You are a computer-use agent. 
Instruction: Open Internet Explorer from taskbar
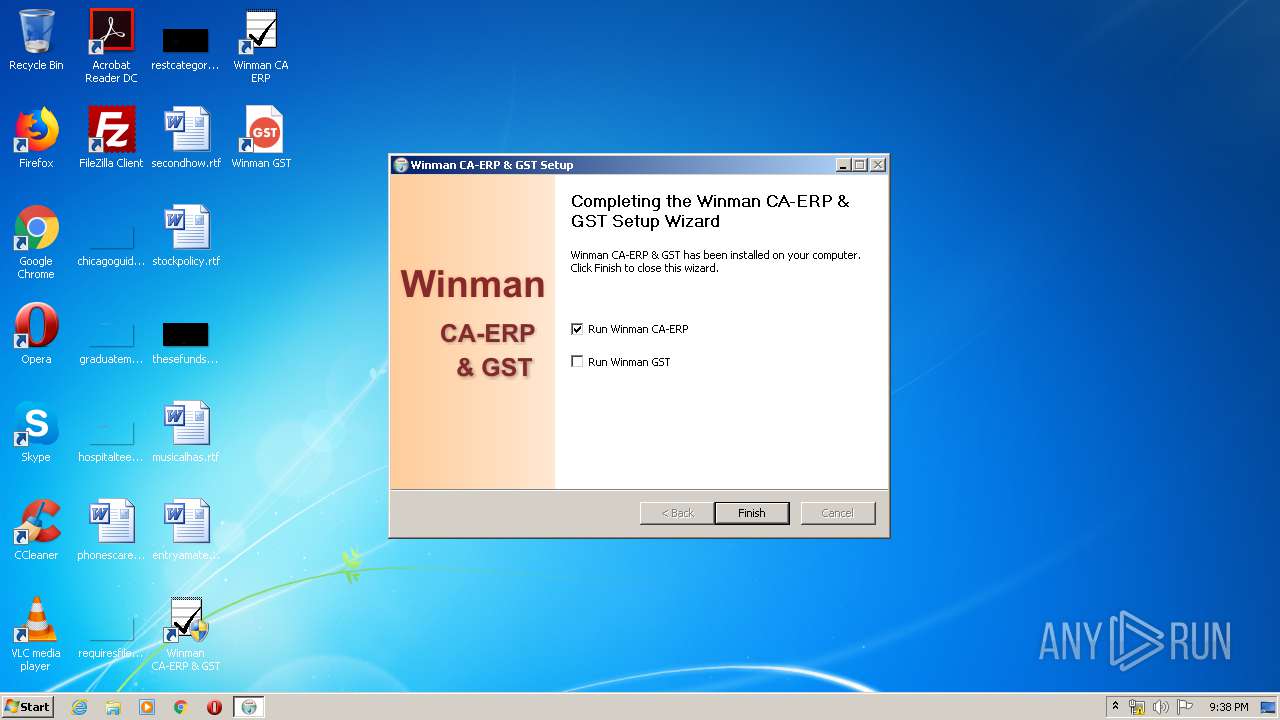[x=80, y=707]
